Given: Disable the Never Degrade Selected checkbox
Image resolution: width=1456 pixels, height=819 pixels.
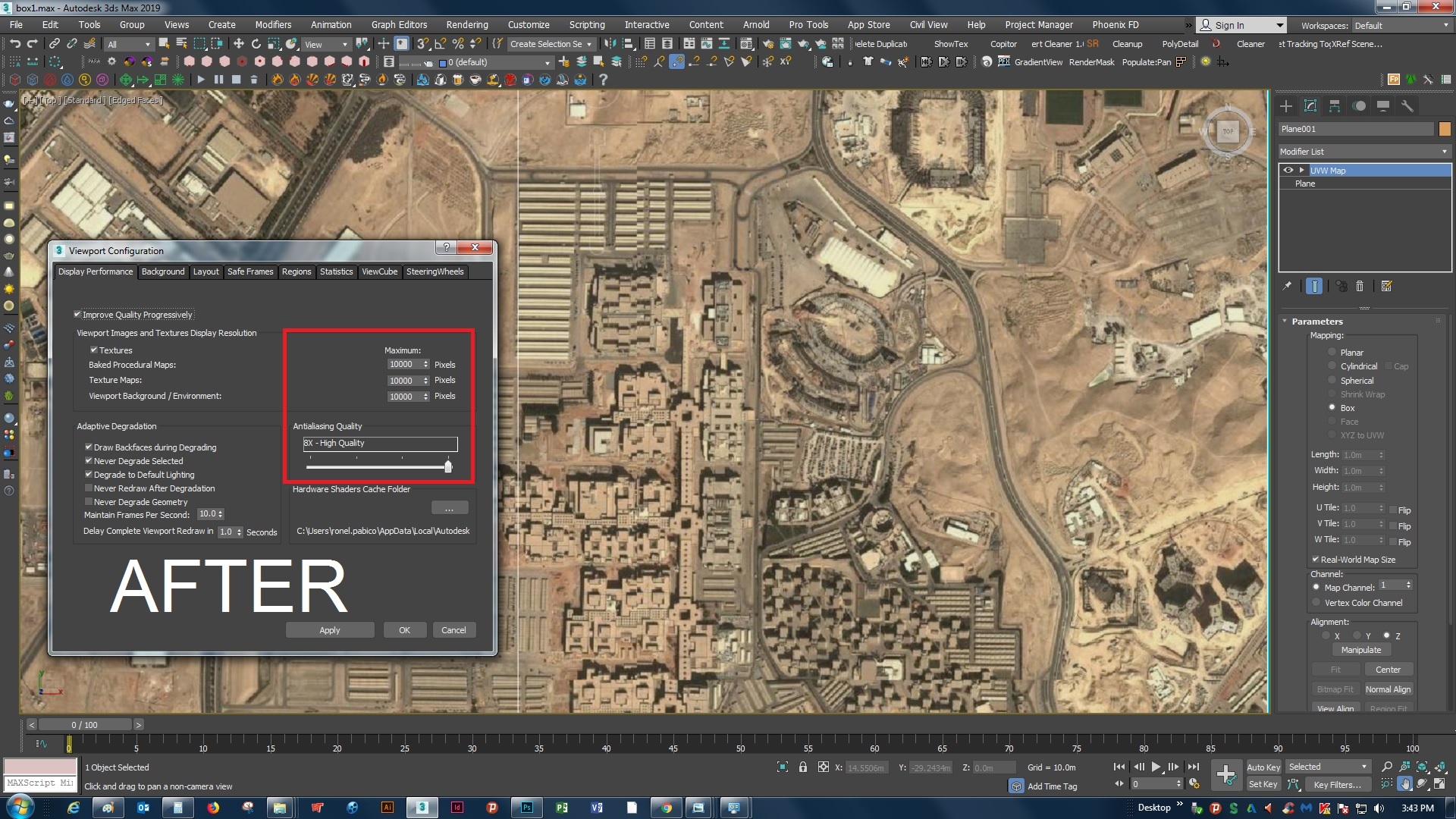Looking at the screenshot, I should pos(89,460).
